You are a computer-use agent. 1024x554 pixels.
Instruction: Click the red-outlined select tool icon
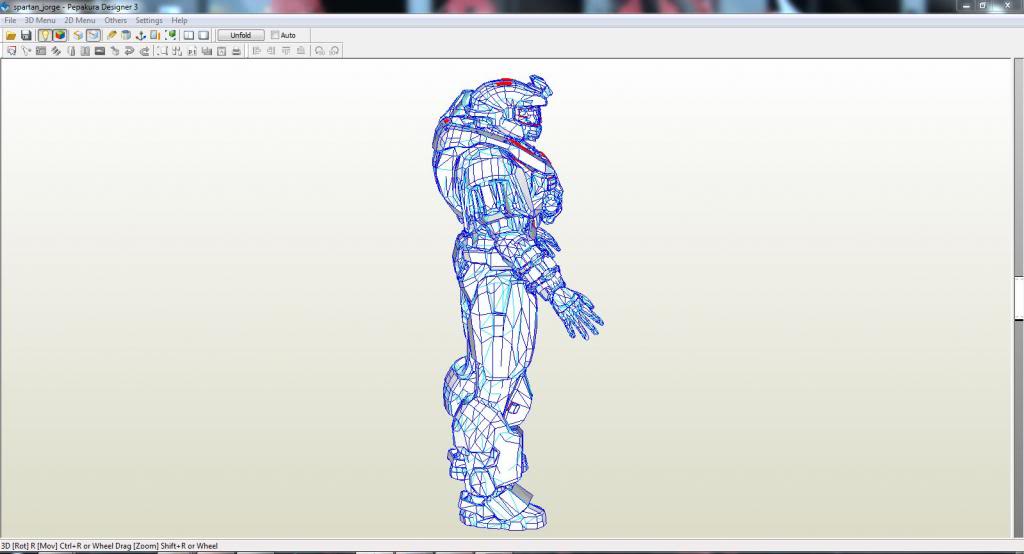pyautogui.click(x=11, y=51)
